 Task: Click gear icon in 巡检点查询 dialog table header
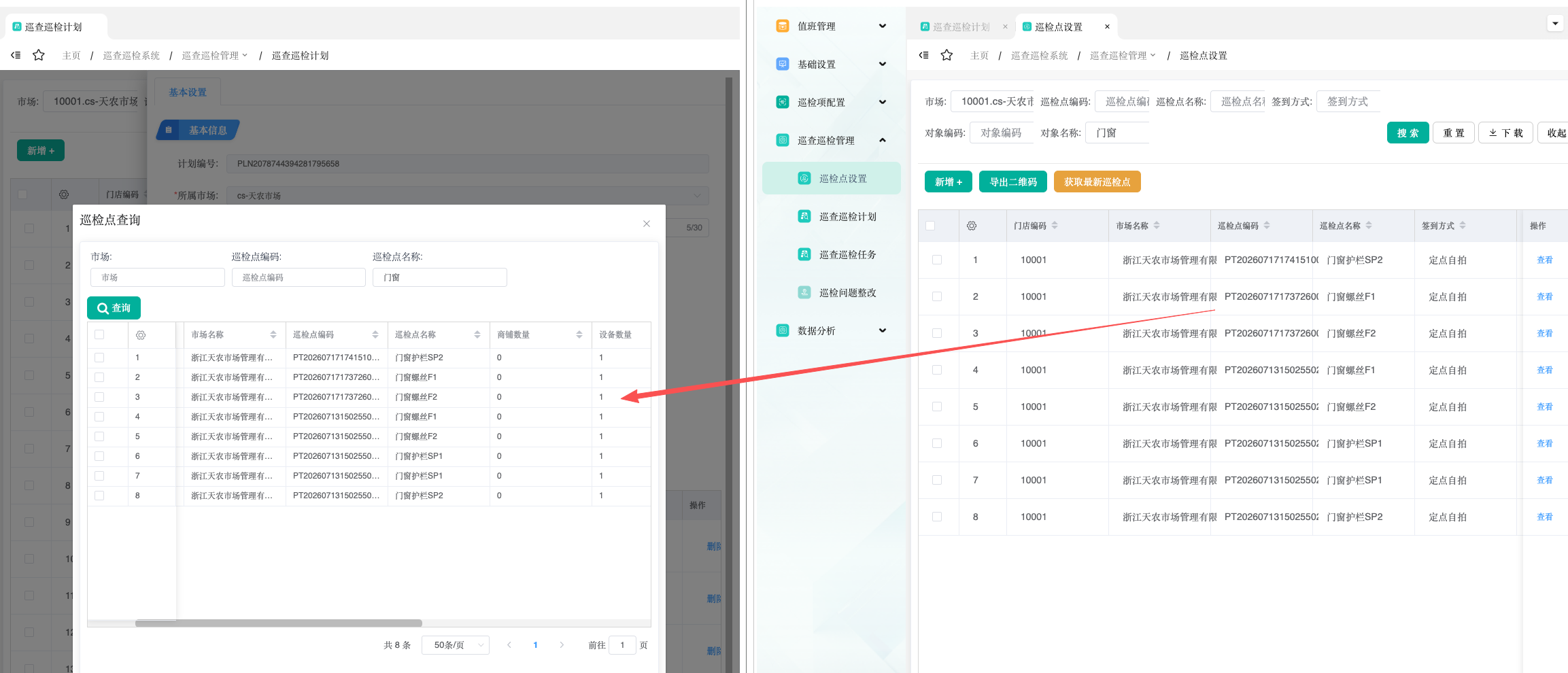click(x=141, y=335)
